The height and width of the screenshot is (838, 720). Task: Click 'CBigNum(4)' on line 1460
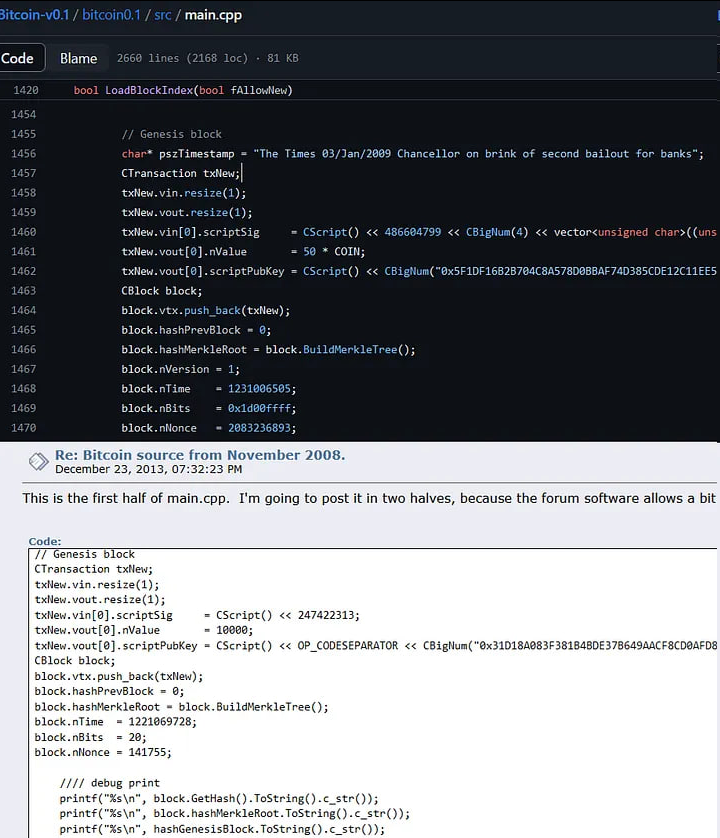(497, 232)
